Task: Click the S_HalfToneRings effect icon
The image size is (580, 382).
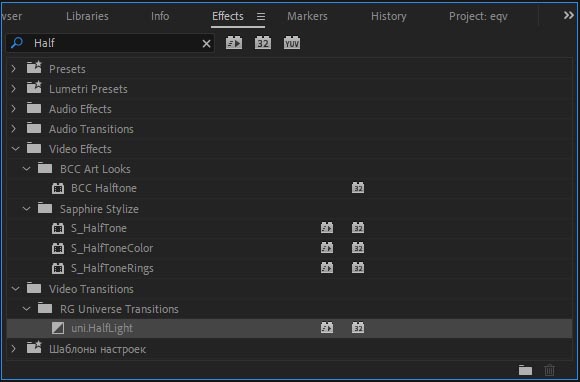Action: (58, 268)
